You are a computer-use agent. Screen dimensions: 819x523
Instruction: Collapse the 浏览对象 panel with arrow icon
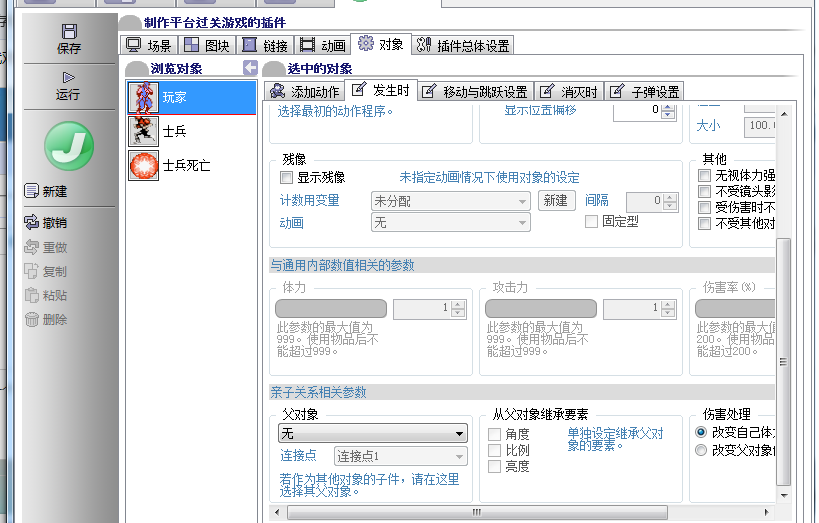pyautogui.click(x=250, y=68)
